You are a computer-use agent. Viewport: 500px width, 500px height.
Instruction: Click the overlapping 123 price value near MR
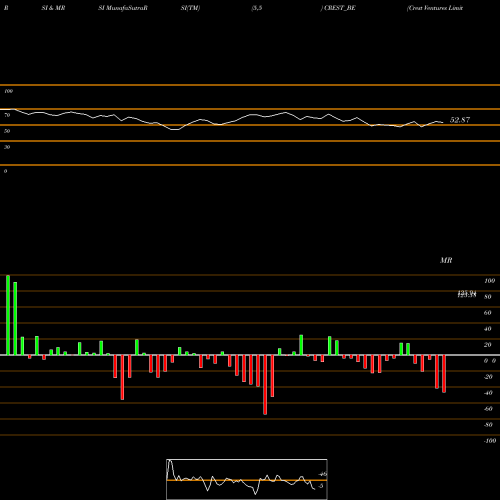click(x=467, y=294)
